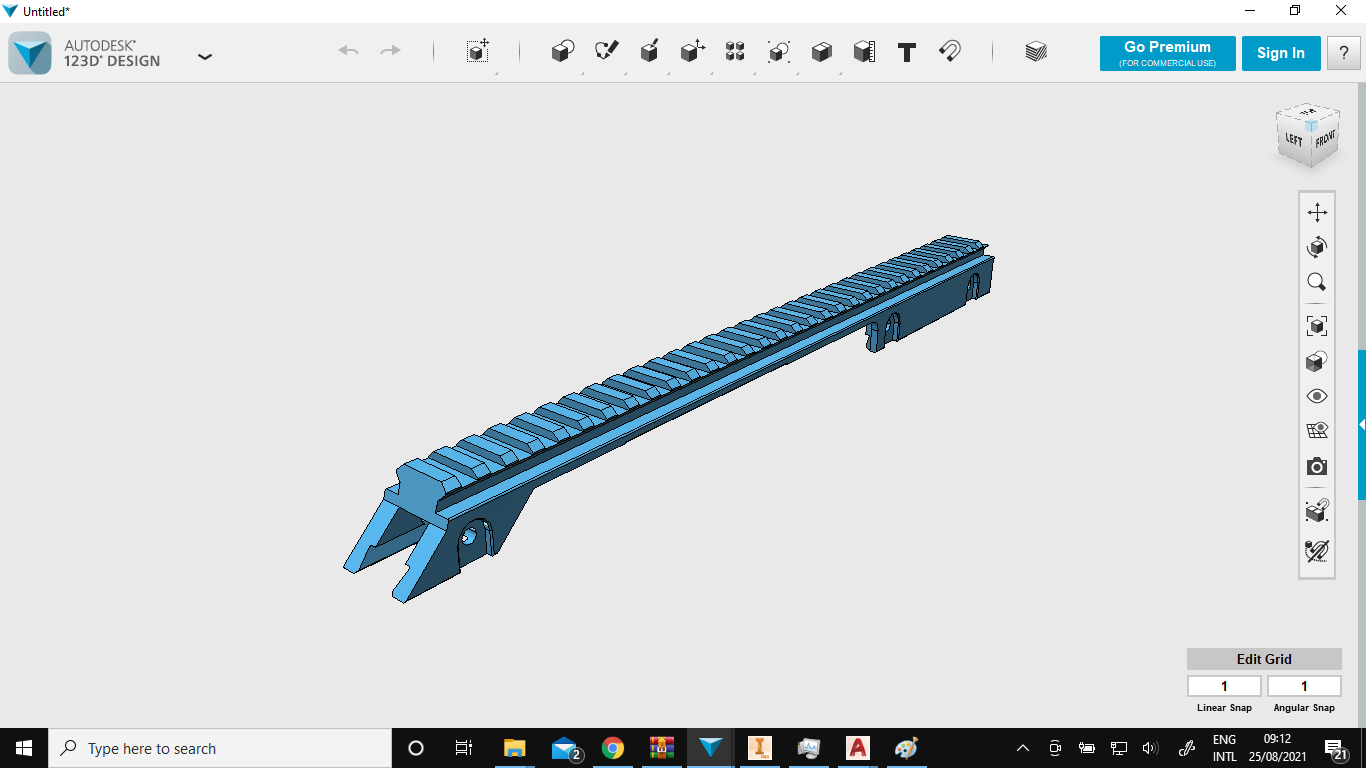Image resolution: width=1366 pixels, height=768 pixels.
Task: Click the Go Premium button
Action: [x=1167, y=53]
